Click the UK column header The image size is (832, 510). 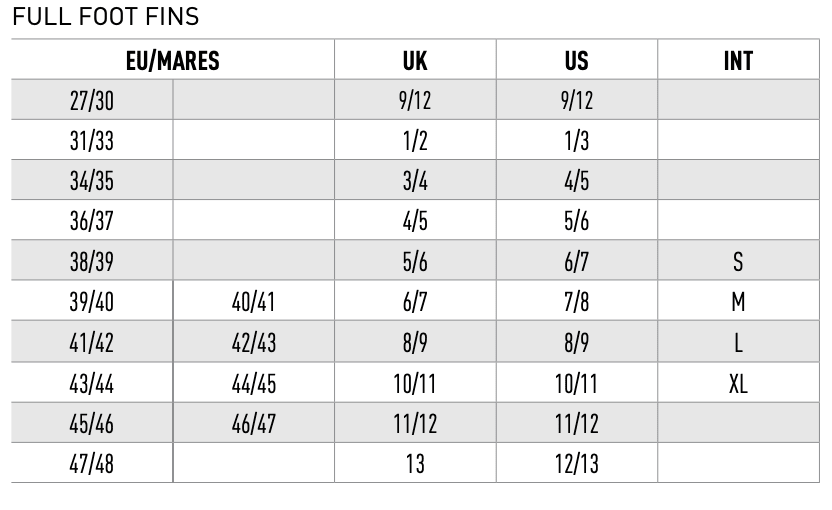click(x=415, y=60)
